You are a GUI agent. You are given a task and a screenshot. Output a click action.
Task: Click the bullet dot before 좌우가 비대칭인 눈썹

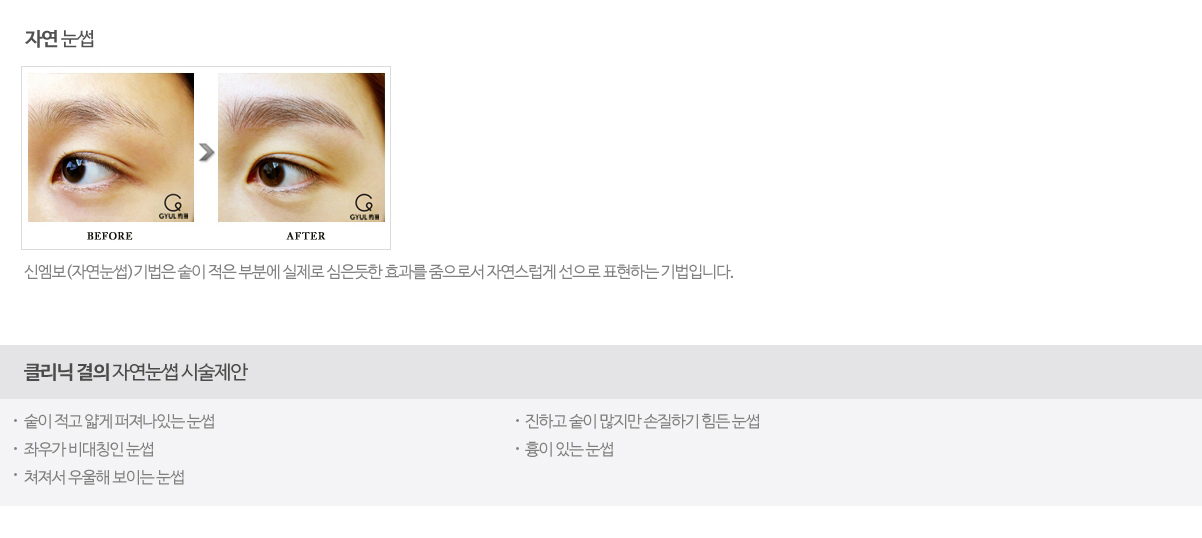(16, 449)
